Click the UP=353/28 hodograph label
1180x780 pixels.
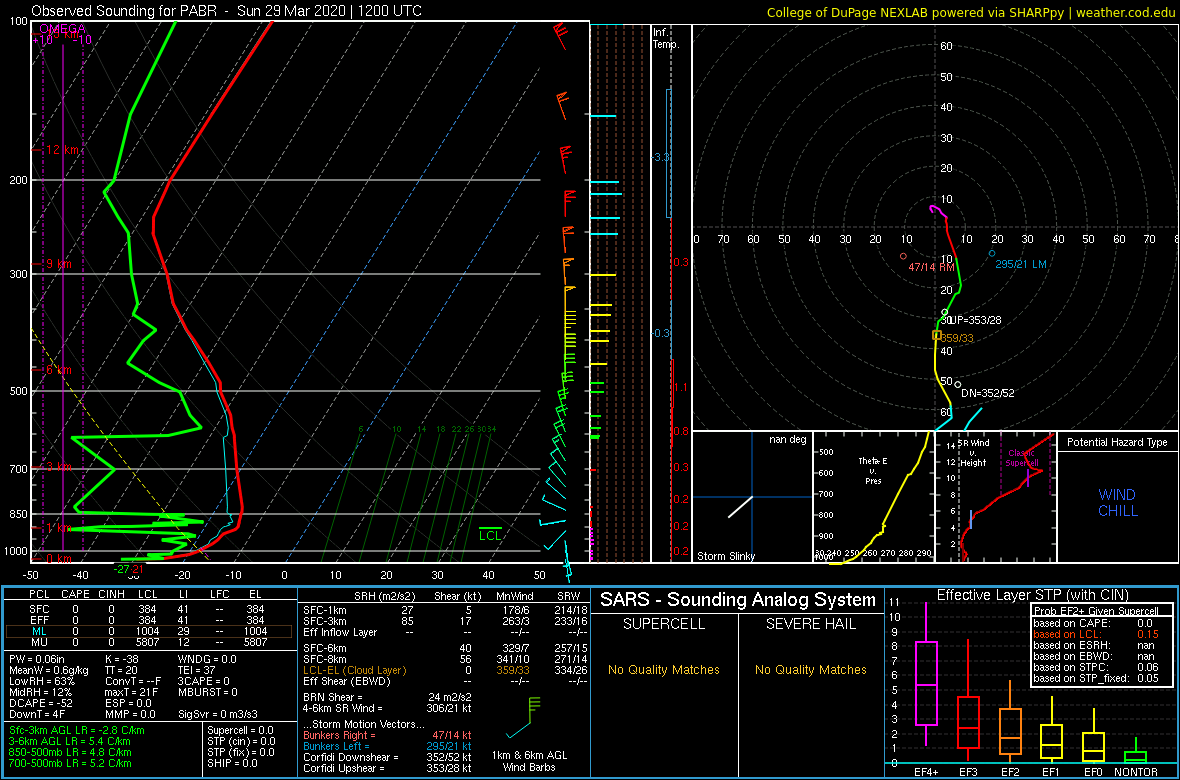point(973,320)
